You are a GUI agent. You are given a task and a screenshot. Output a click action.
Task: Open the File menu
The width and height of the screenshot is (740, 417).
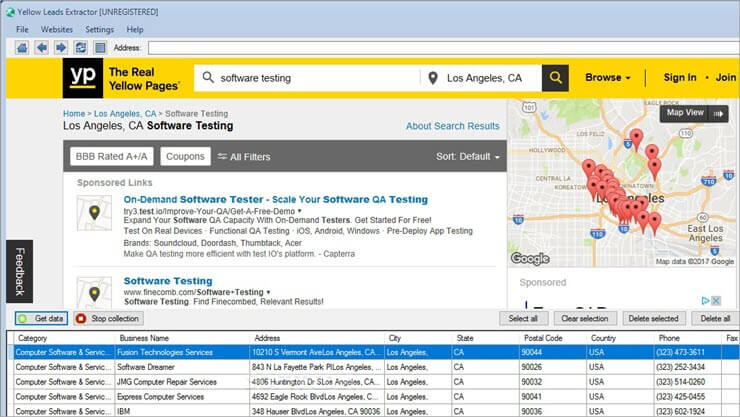pyautogui.click(x=22, y=29)
